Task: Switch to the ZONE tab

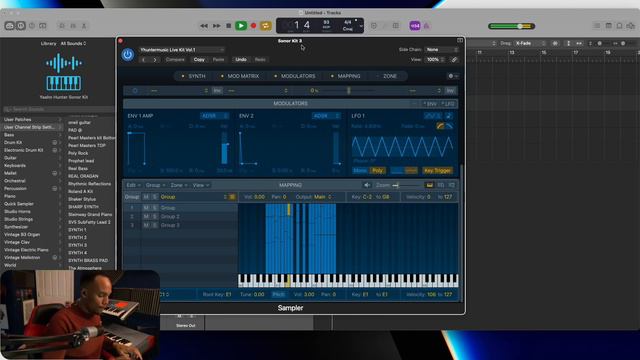Action: [x=387, y=76]
